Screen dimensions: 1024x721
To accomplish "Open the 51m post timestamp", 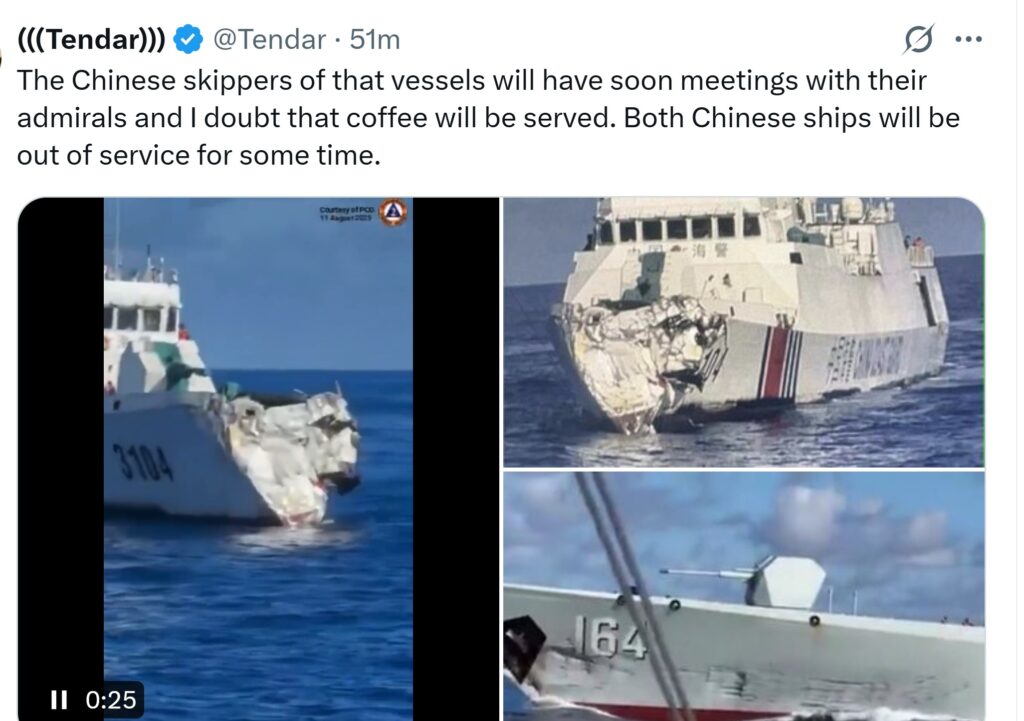I will [x=374, y=40].
